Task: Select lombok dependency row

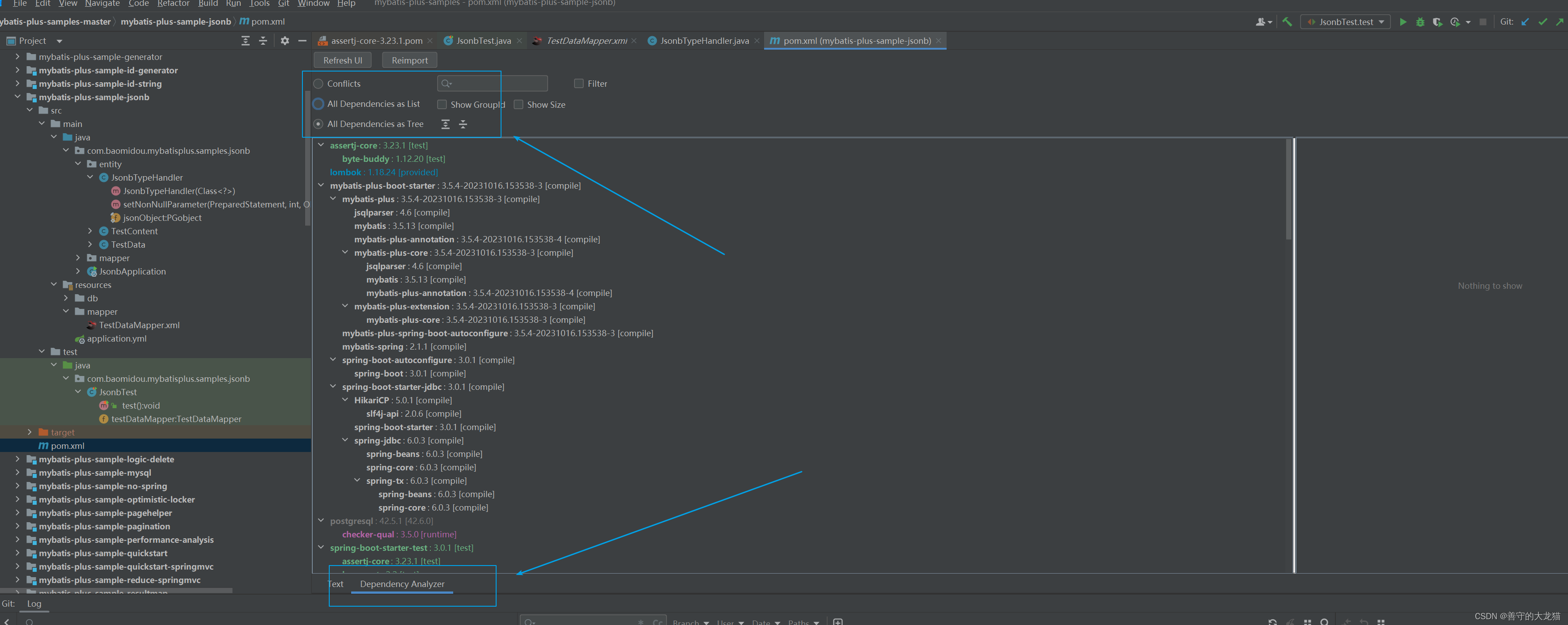Action: coord(383,172)
